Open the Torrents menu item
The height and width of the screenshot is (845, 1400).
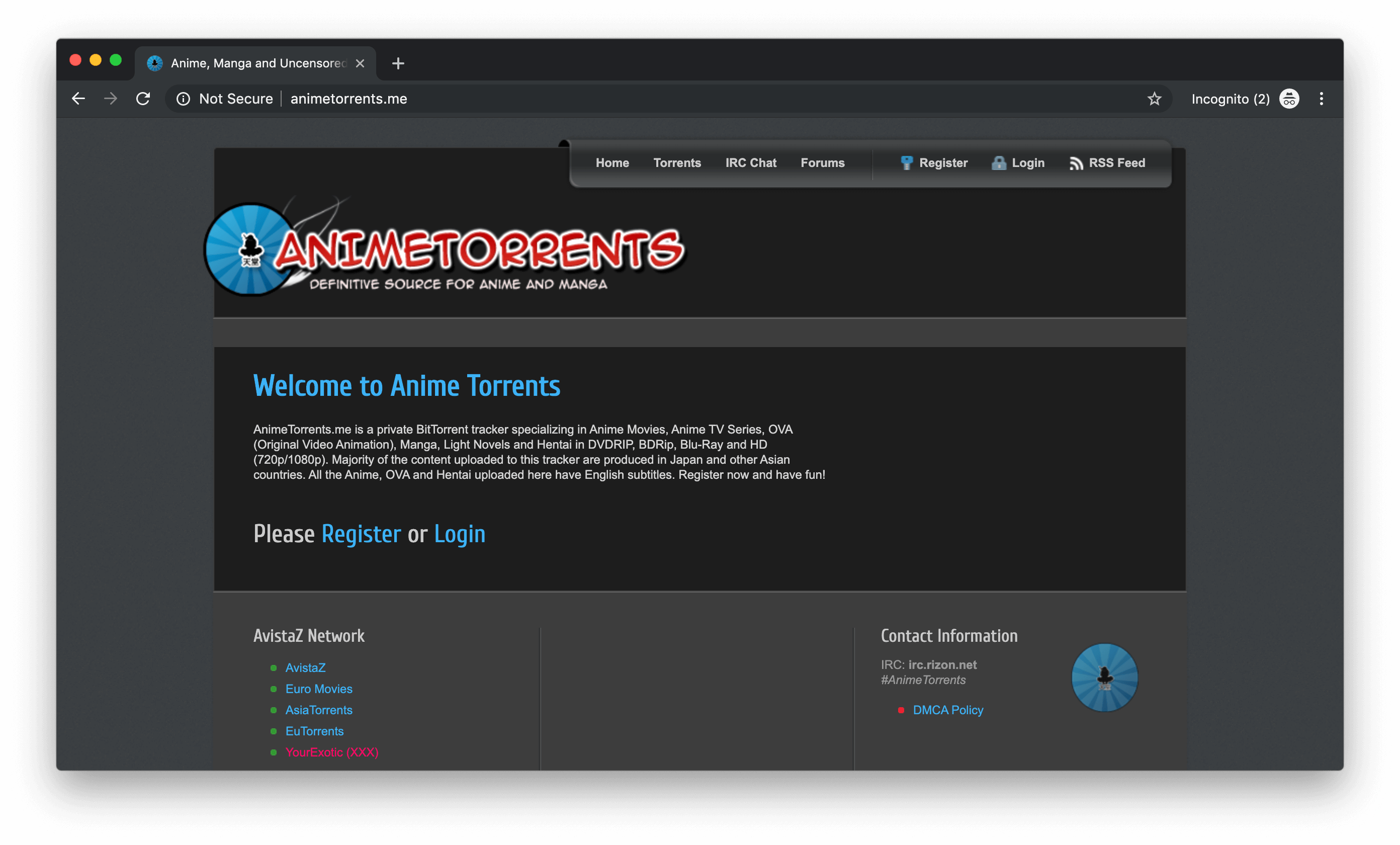677,163
